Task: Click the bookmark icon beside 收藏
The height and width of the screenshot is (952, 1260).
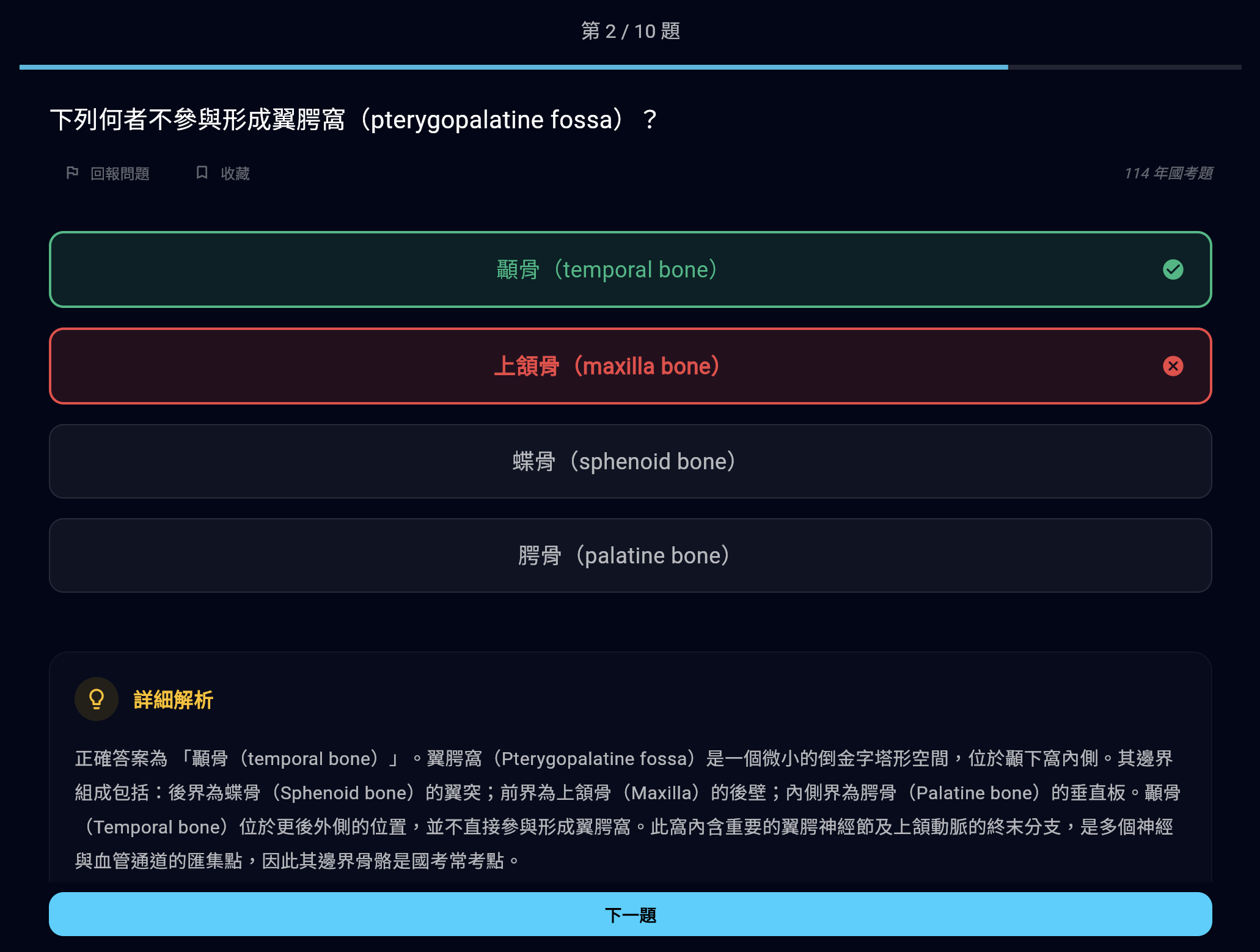Action: pyautogui.click(x=202, y=173)
